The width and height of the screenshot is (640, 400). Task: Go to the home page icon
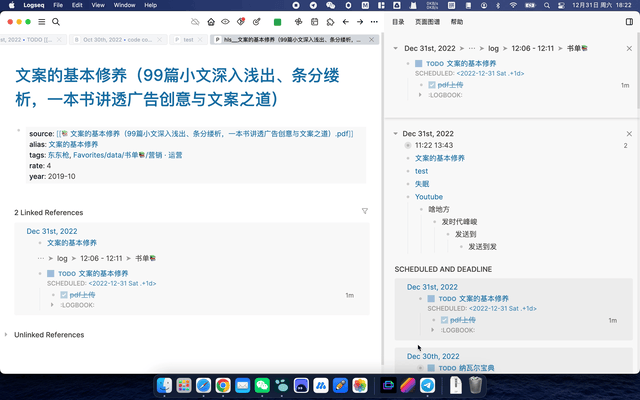pyautogui.click(x=211, y=22)
